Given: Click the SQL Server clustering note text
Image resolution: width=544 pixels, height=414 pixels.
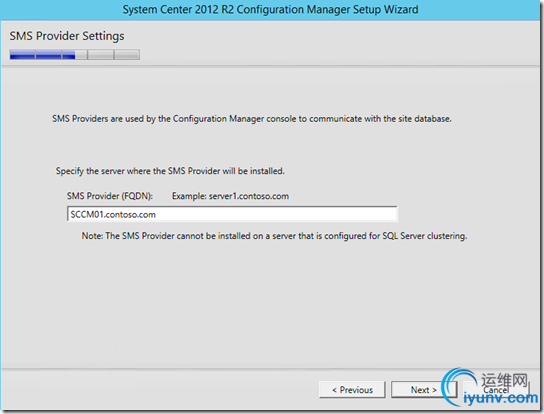Looking at the screenshot, I should pos(274,236).
